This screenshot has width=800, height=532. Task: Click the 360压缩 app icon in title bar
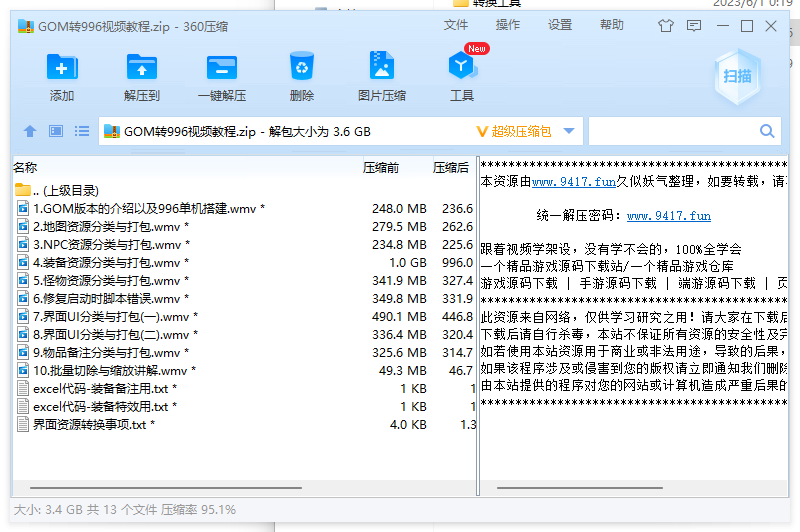tap(26, 26)
